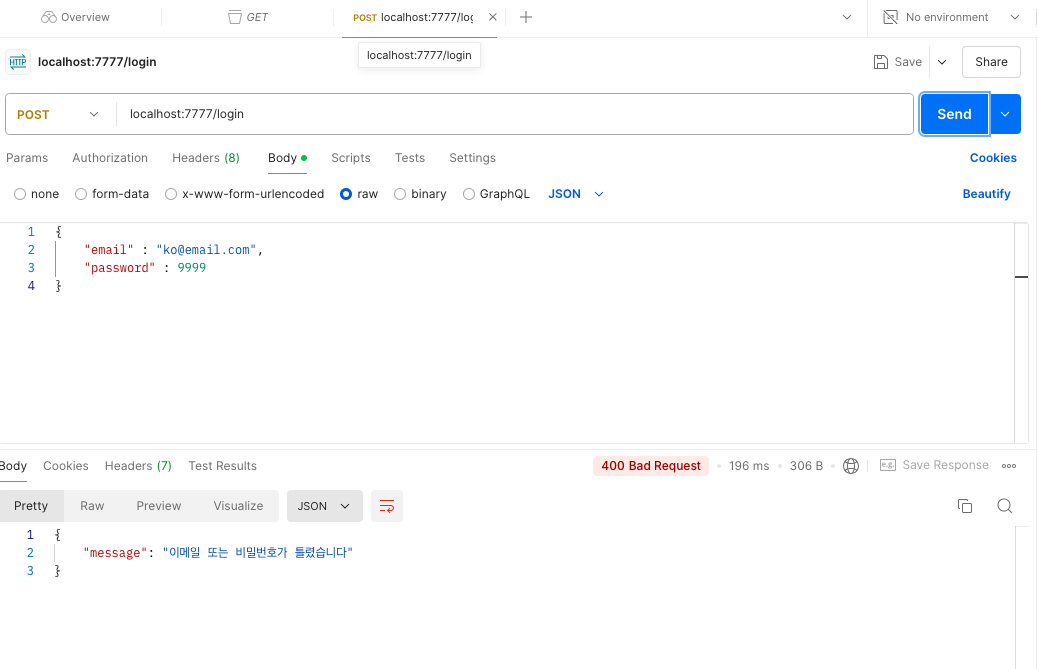Viewport: 1038px width, 669px height.
Task: Copy the response body with copy icon
Action: click(x=965, y=506)
